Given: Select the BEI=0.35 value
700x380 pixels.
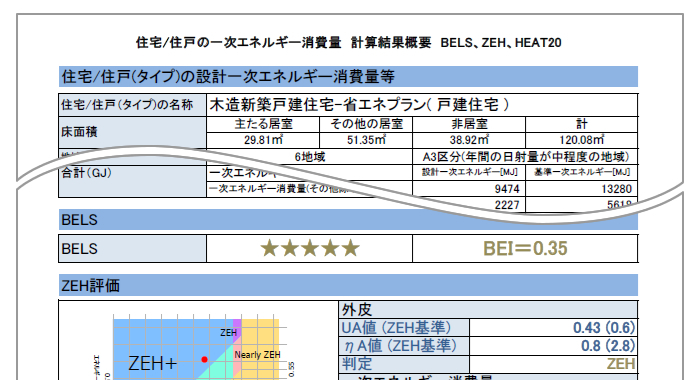Looking at the screenshot, I should click(525, 249).
